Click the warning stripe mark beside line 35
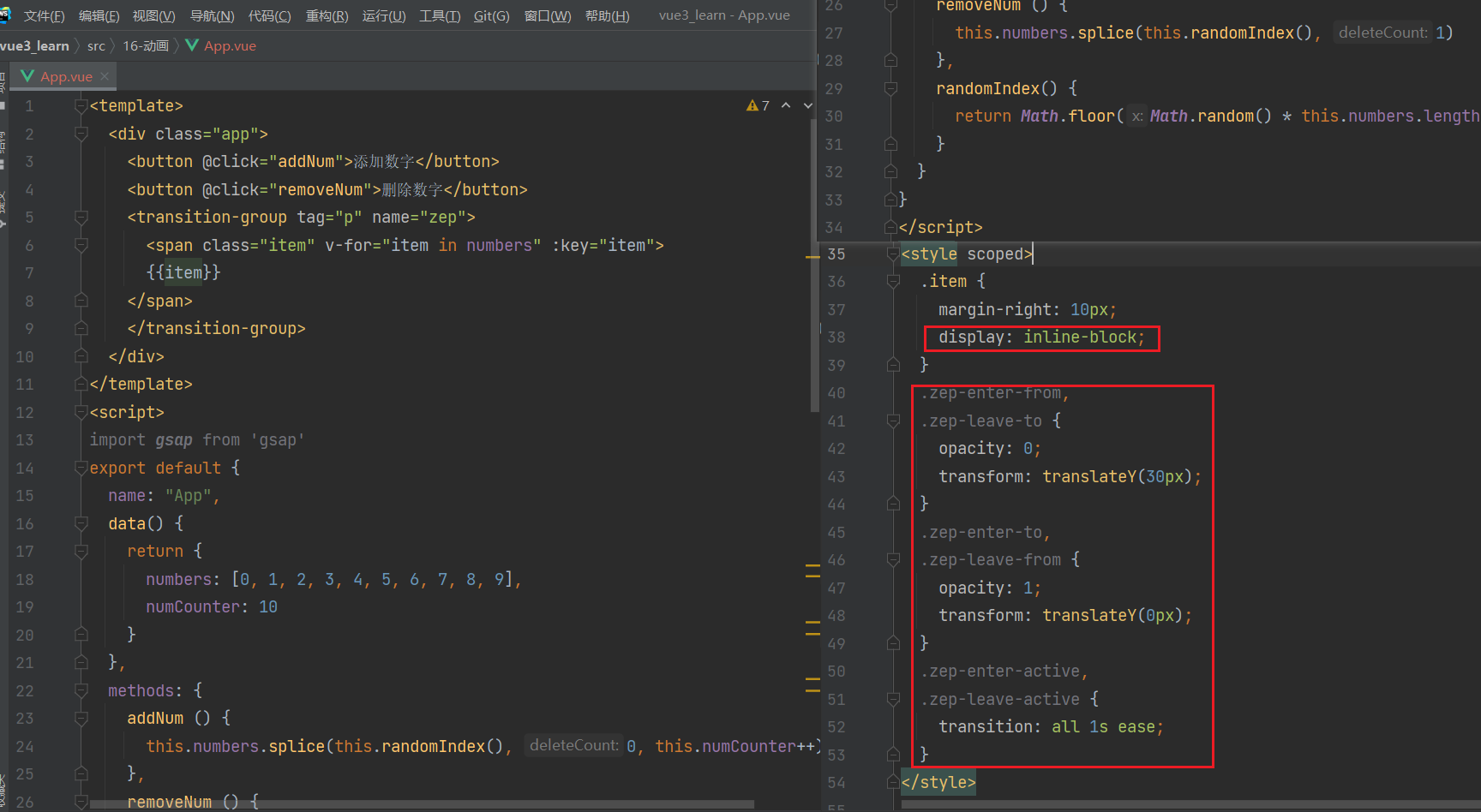Viewport: 1481px width, 812px height. [x=812, y=256]
